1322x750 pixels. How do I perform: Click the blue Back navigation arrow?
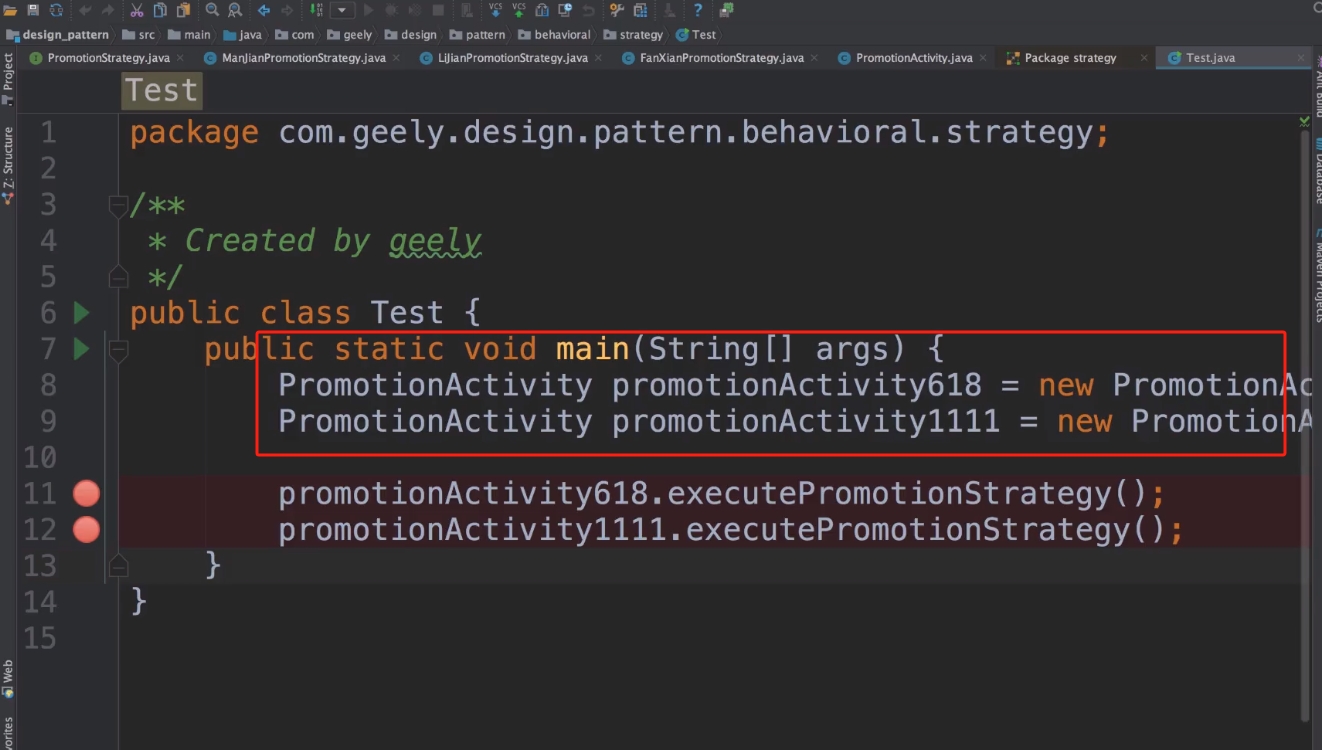click(264, 10)
